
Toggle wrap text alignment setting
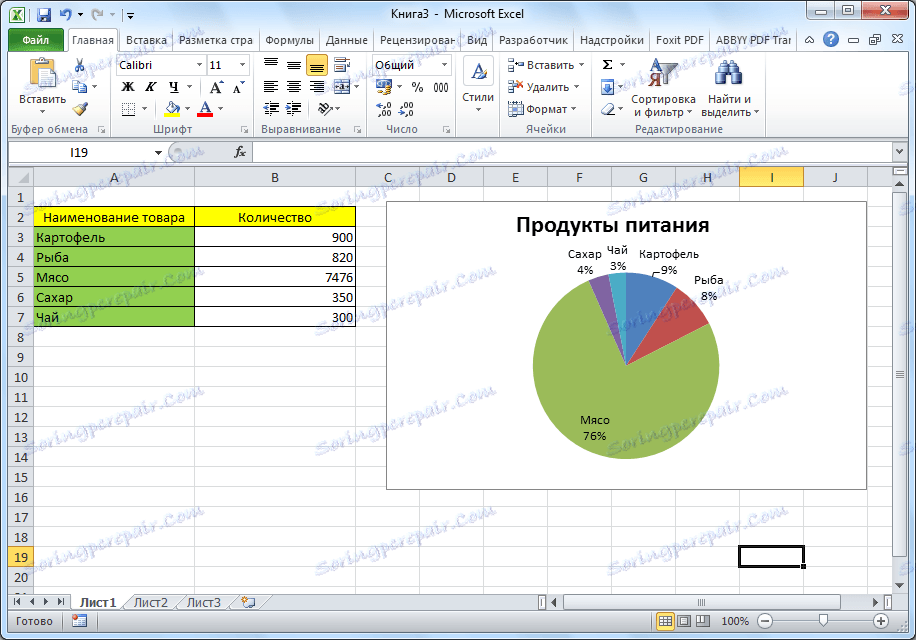[x=340, y=65]
